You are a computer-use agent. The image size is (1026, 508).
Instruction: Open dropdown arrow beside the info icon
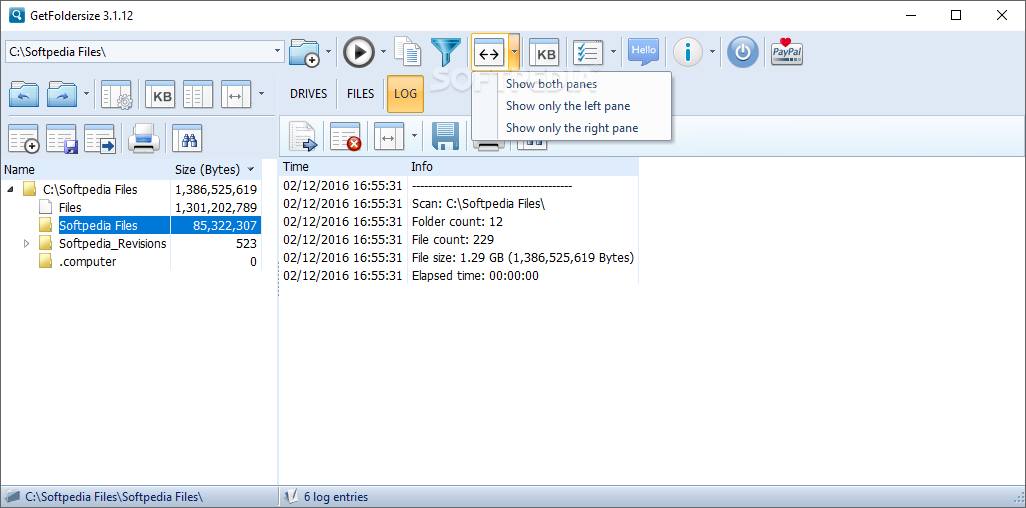coord(713,52)
